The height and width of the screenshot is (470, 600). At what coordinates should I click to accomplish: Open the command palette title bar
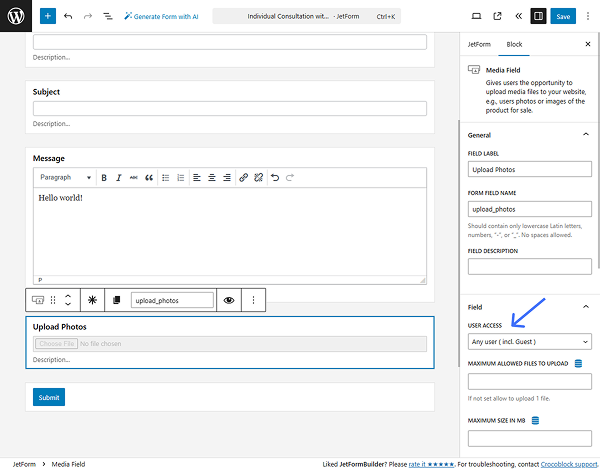click(307, 16)
